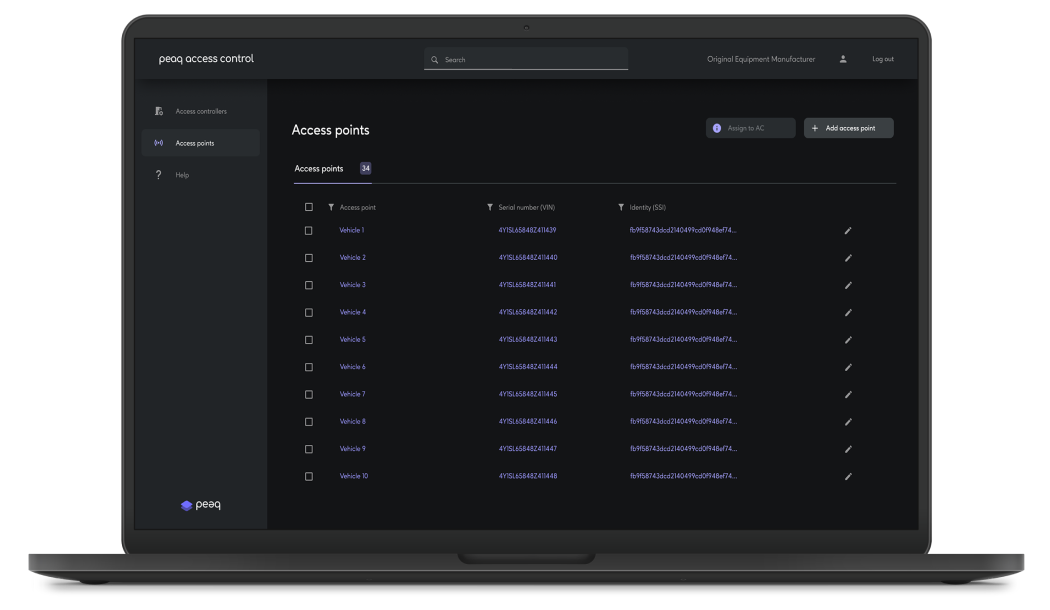
Task: Check the Vehicle 10 row checkbox
Action: pos(309,477)
